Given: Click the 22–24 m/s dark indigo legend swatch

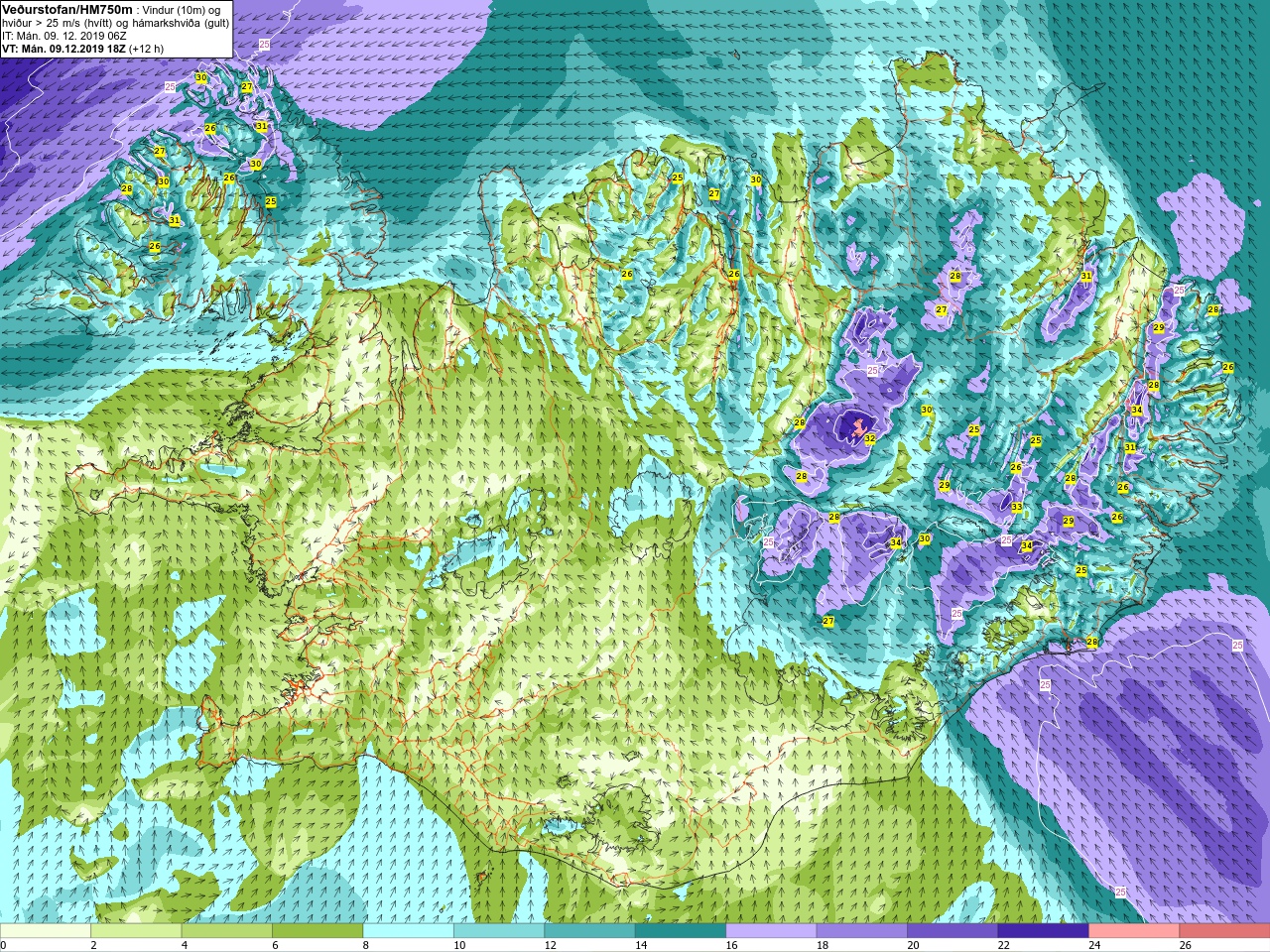Looking at the screenshot, I should (x=1043, y=931).
